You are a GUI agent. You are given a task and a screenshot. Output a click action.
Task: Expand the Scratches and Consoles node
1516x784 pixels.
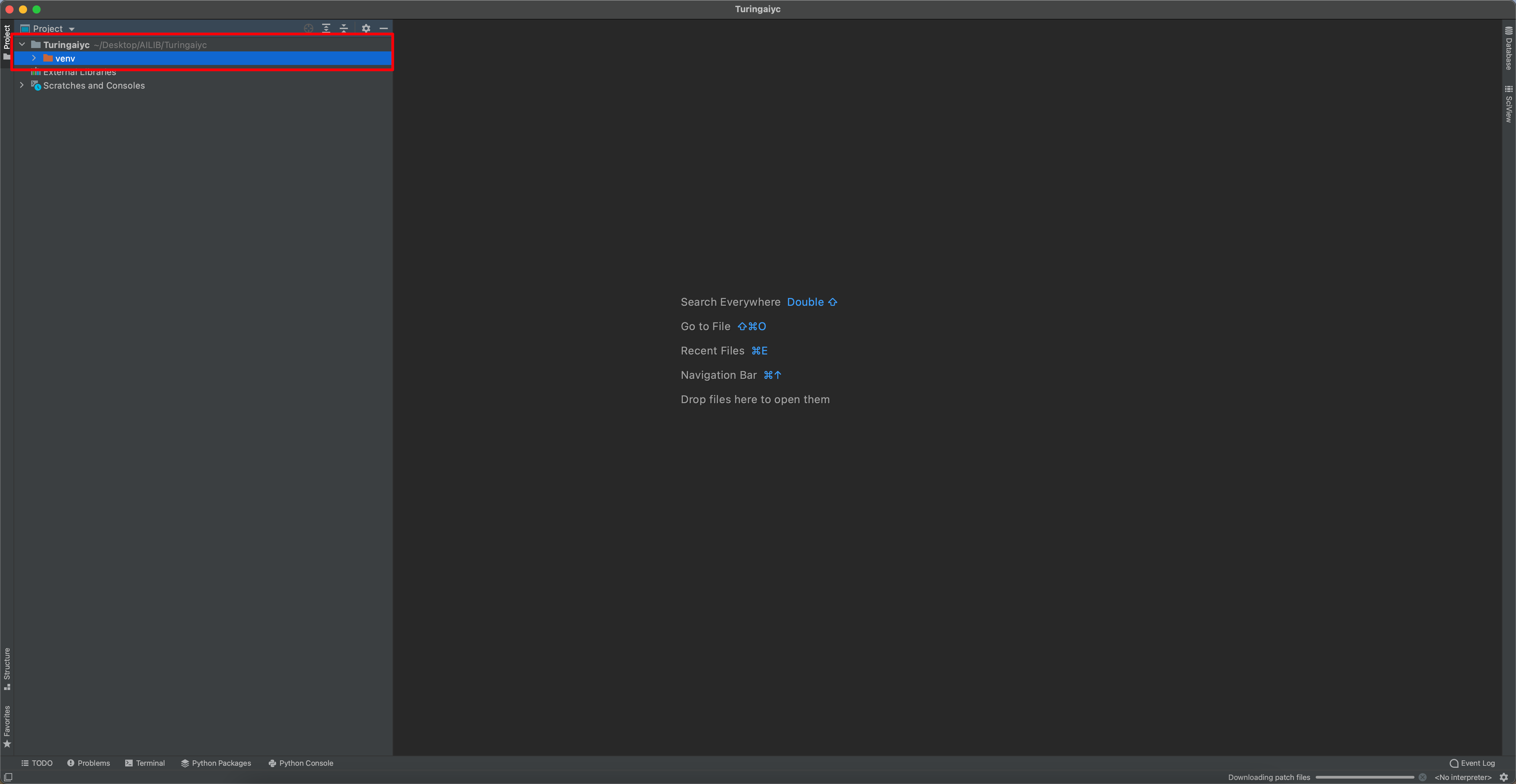pyautogui.click(x=22, y=85)
